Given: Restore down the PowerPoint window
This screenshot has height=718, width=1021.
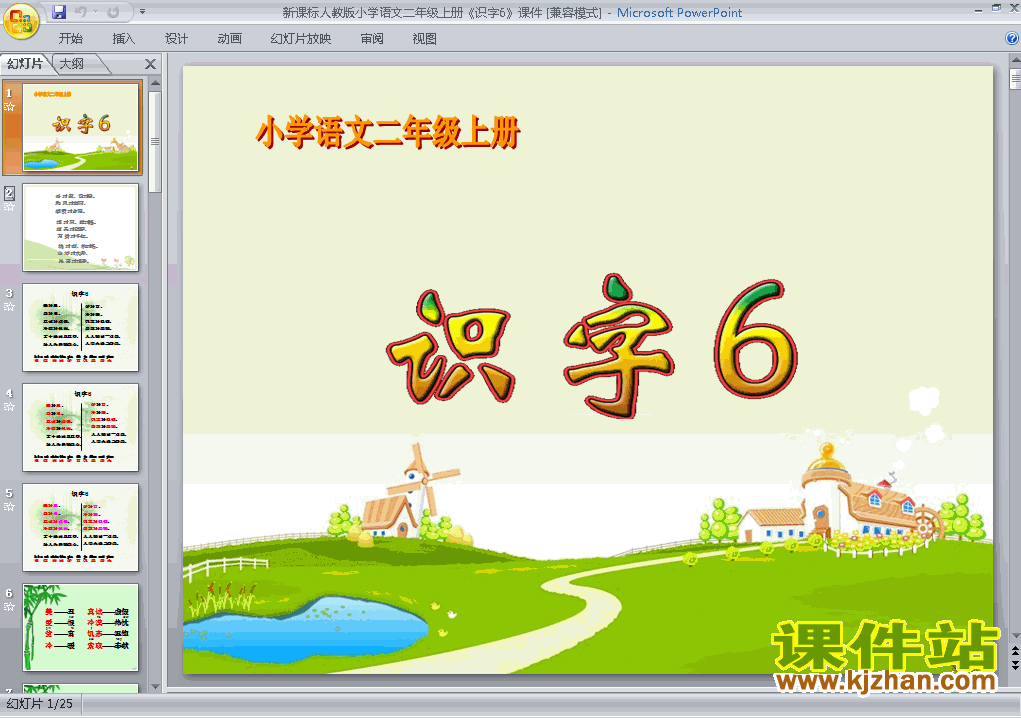Looking at the screenshot, I should [996, 8].
